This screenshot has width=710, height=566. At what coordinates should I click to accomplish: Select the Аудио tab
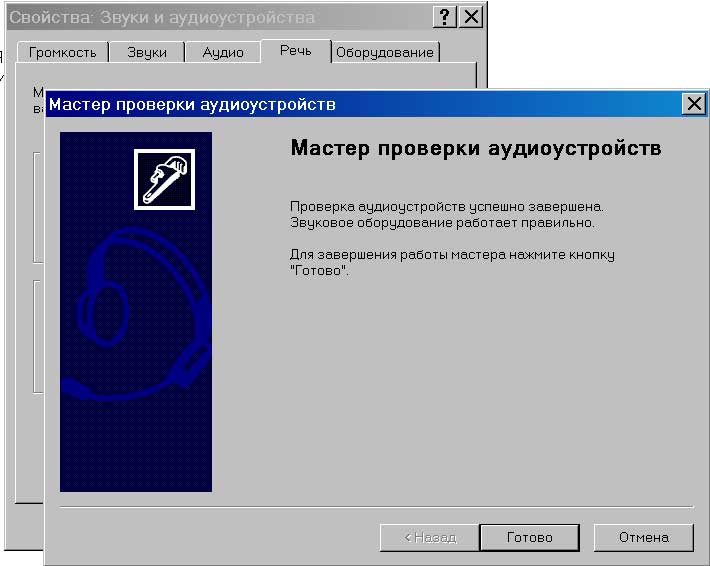[x=222, y=52]
